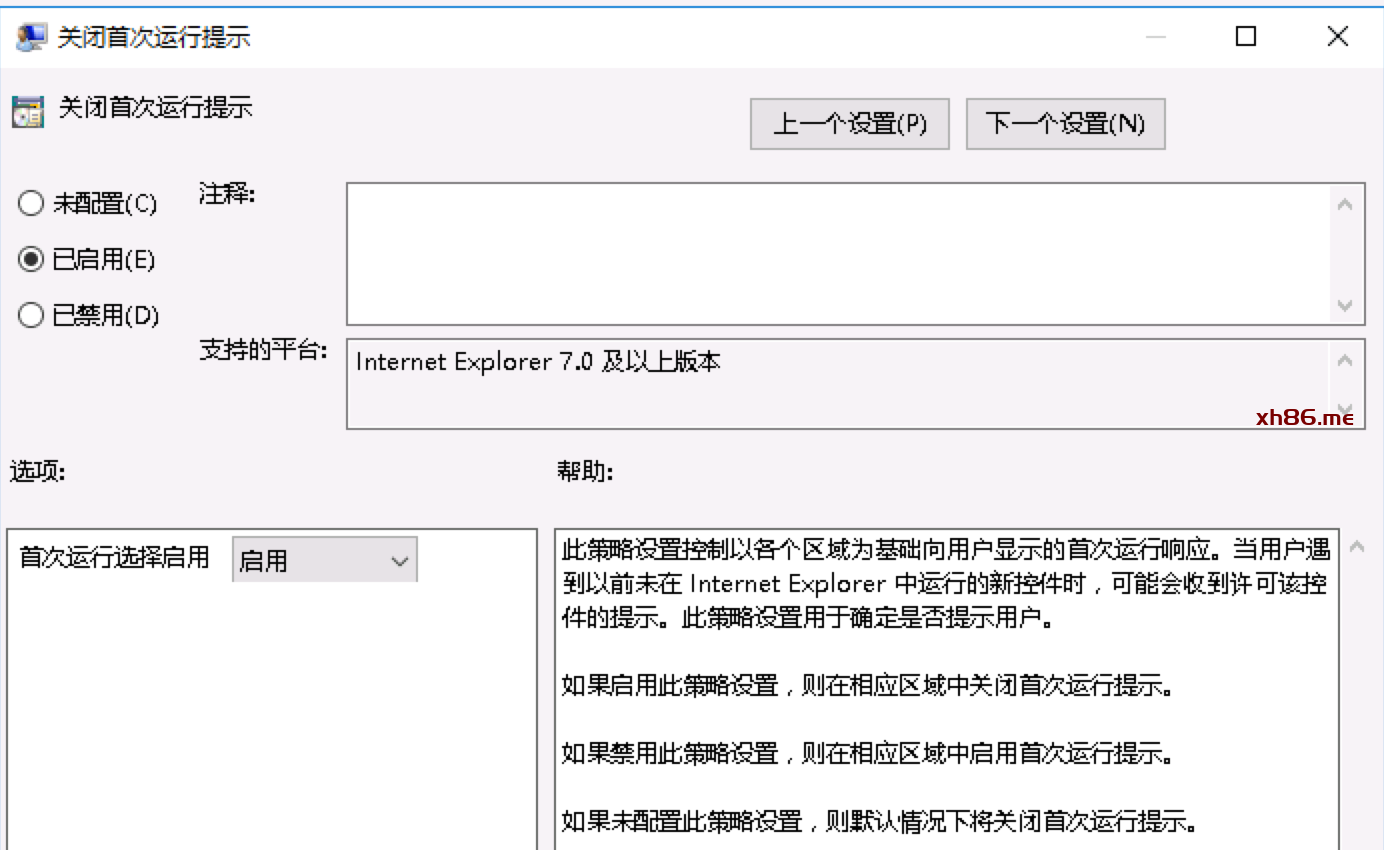Maximize the policy settings window
Viewport: 1384px width, 850px height.
pyautogui.click(x=1245, y=37)
